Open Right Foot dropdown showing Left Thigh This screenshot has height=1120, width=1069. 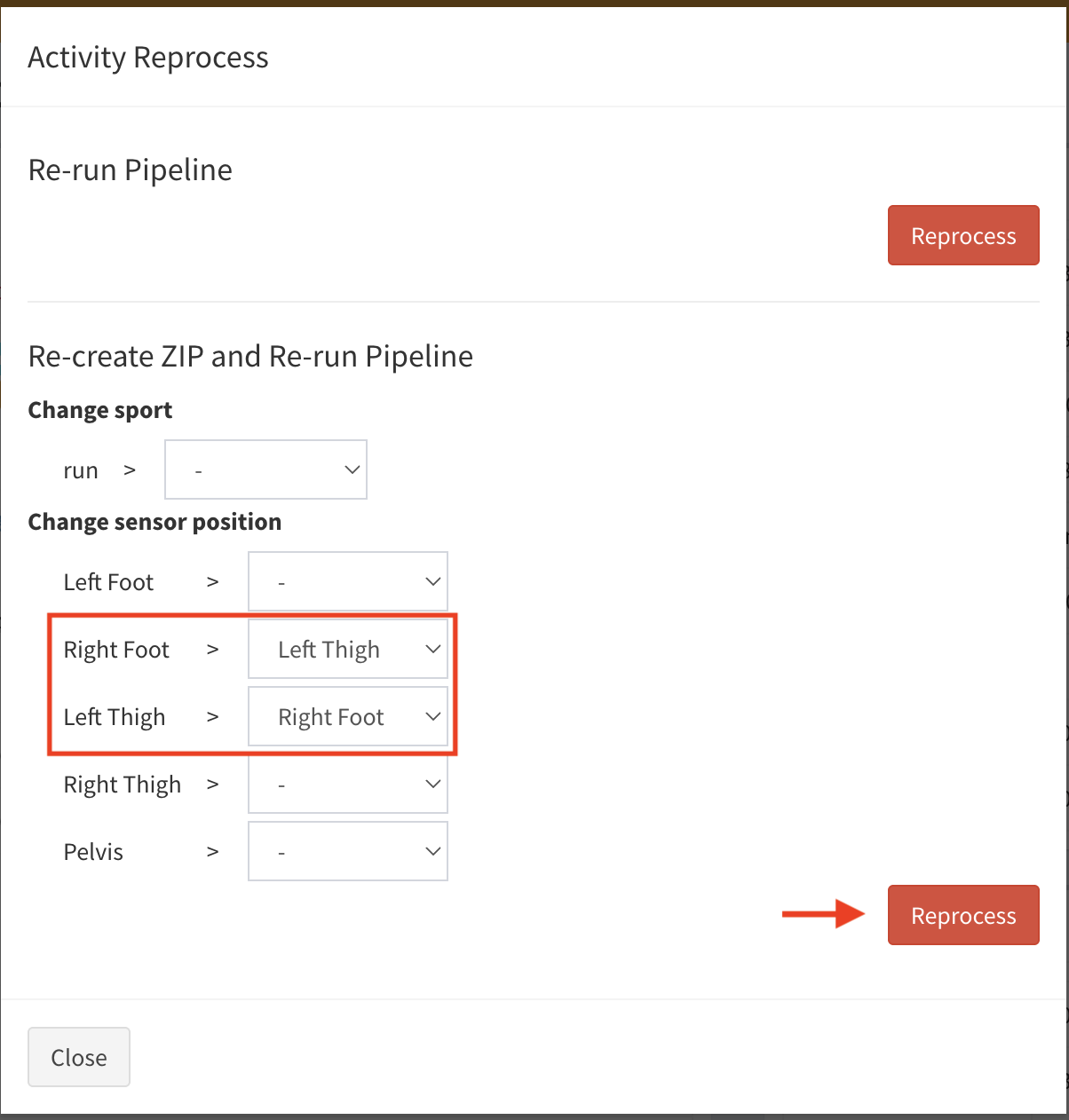[347, 650]
